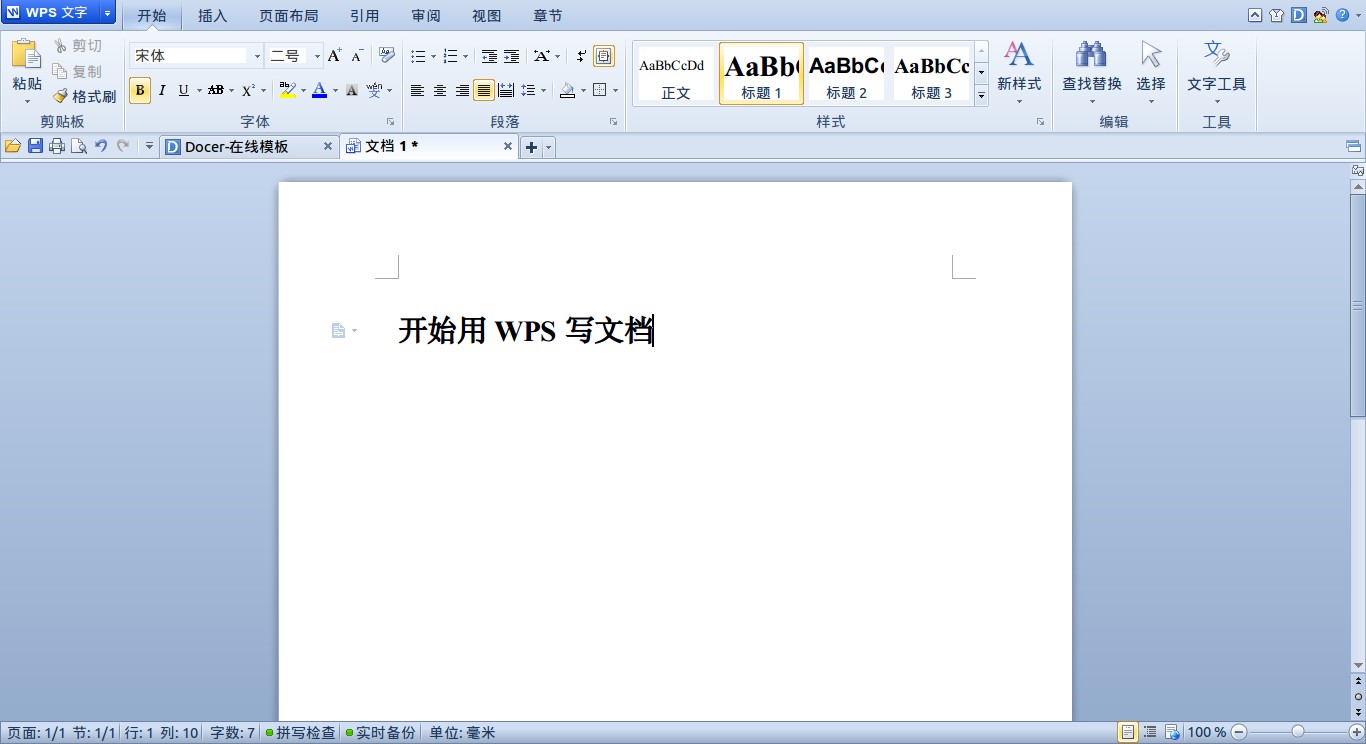Switch to Page Layout view in status bar
Viewport: 1366px width, 744px height.
[x=1128, y=733]
